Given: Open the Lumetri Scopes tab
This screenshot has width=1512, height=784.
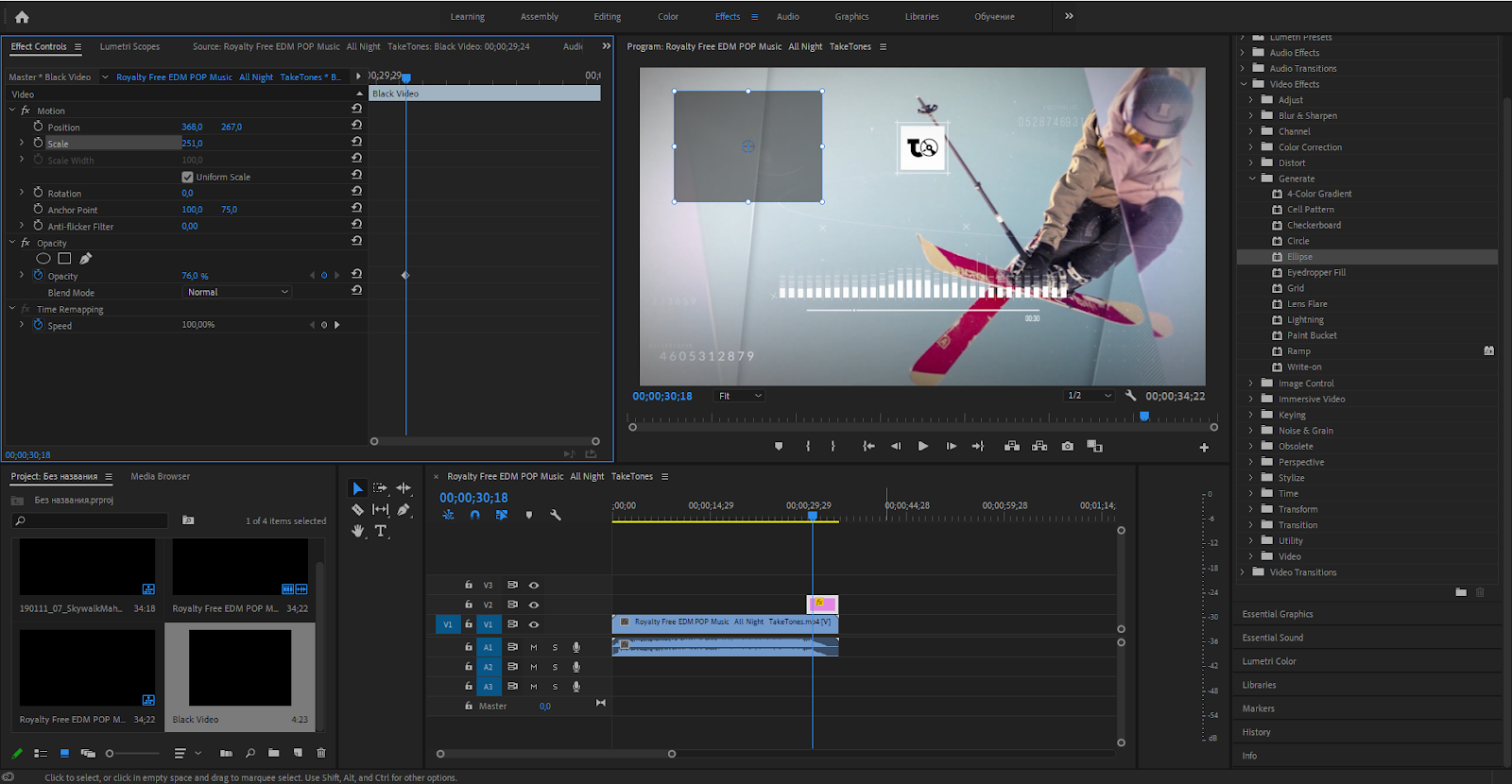Looking at the screenshot, I should pyautogui.click(x=129, y=46).
